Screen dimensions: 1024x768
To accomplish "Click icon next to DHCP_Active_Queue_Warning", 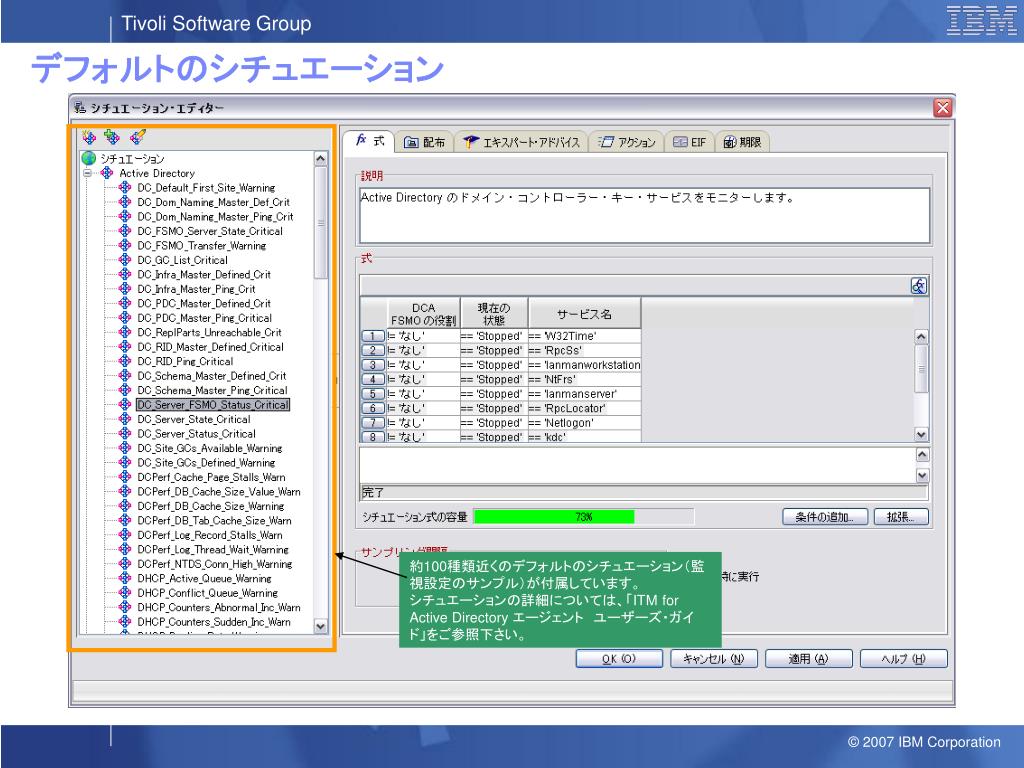I will pyautogui.click(x=125, y=578).
